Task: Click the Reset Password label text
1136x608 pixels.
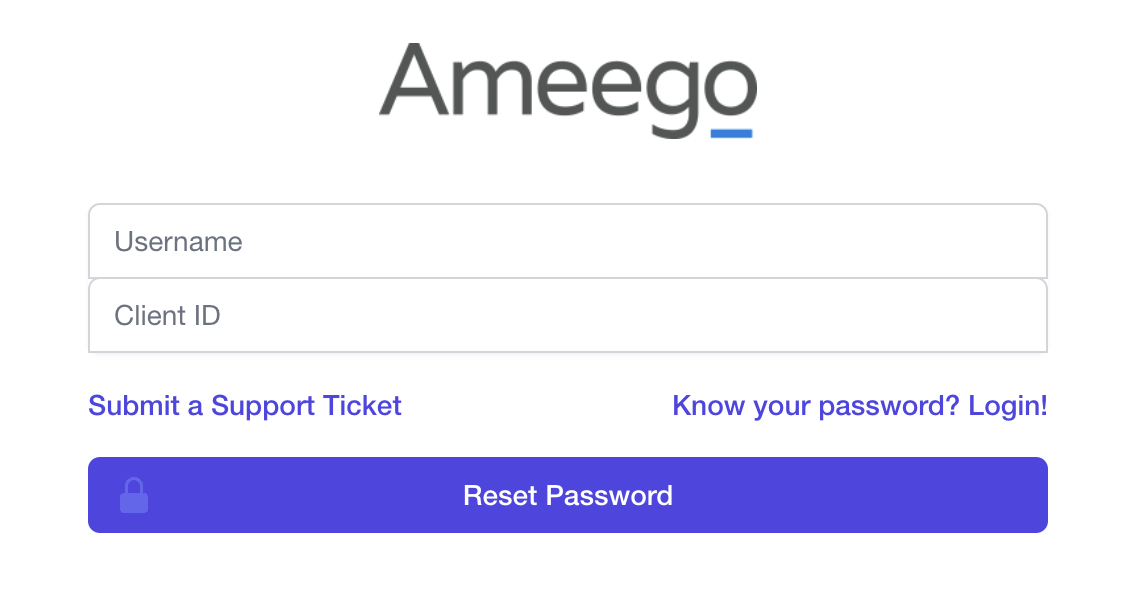Action: coord(567,496)
